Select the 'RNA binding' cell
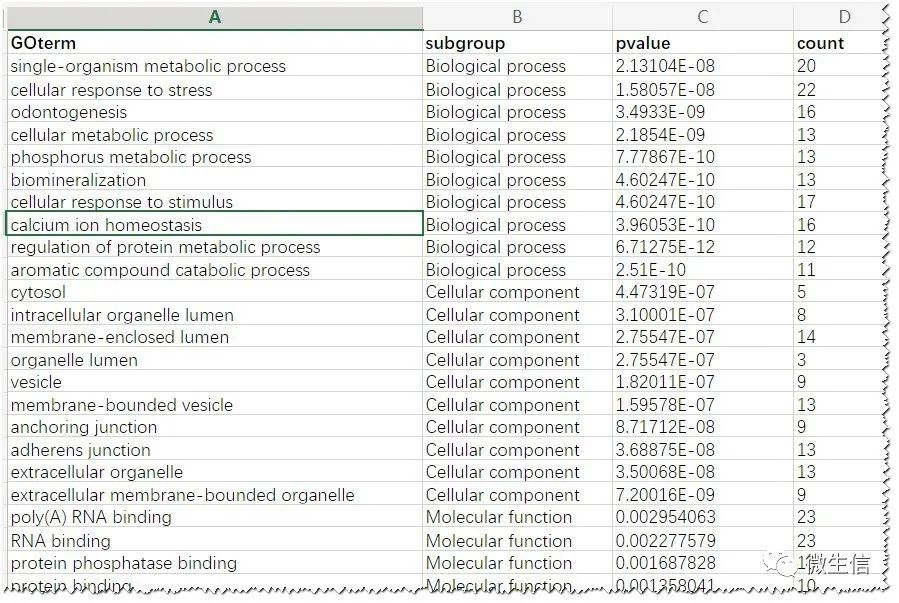This screenshot has width=899, height=603. 214,541
